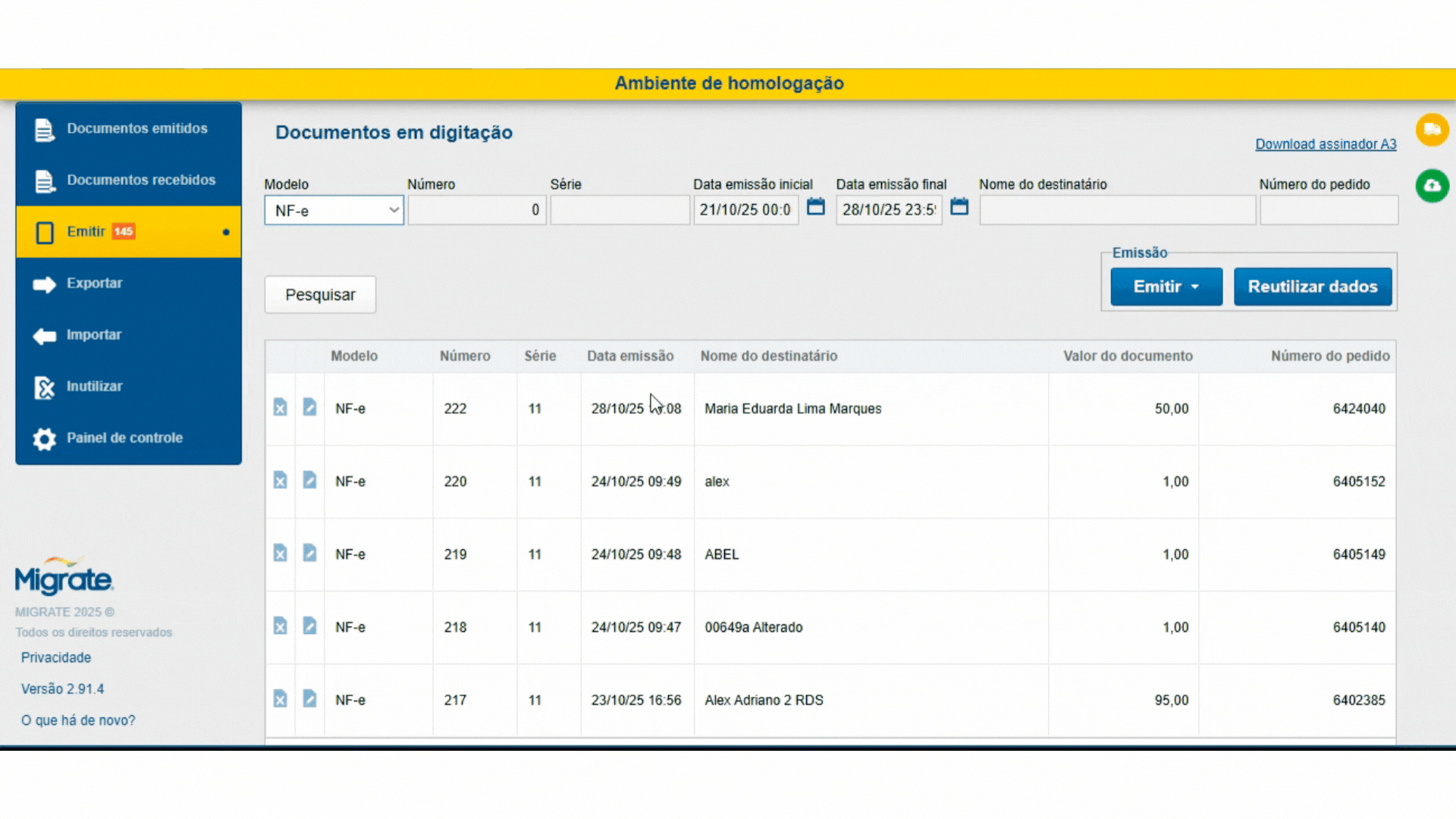Click edit icon for document 218
Screen dimensions: 1456x819
tap(309, 626)
